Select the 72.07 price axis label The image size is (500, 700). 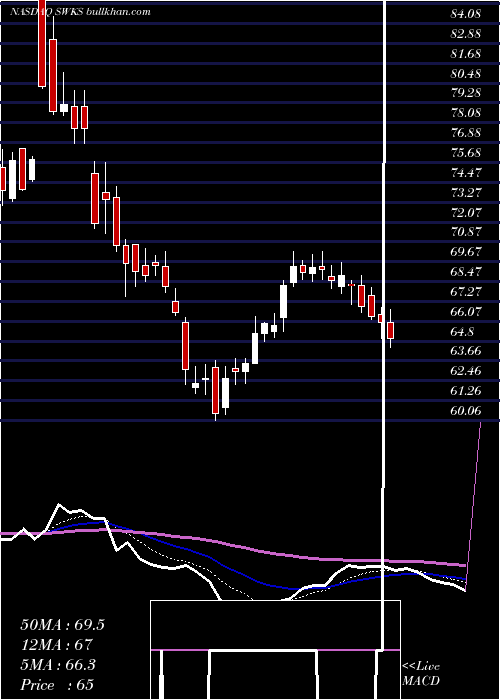(x=466, y=212)
